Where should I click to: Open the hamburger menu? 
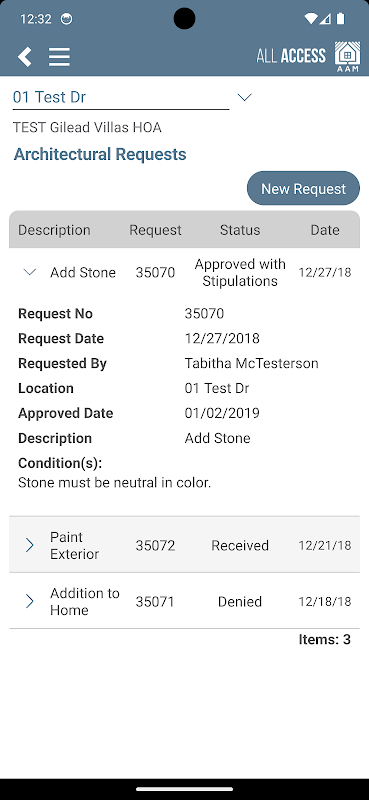click(59, 57)
